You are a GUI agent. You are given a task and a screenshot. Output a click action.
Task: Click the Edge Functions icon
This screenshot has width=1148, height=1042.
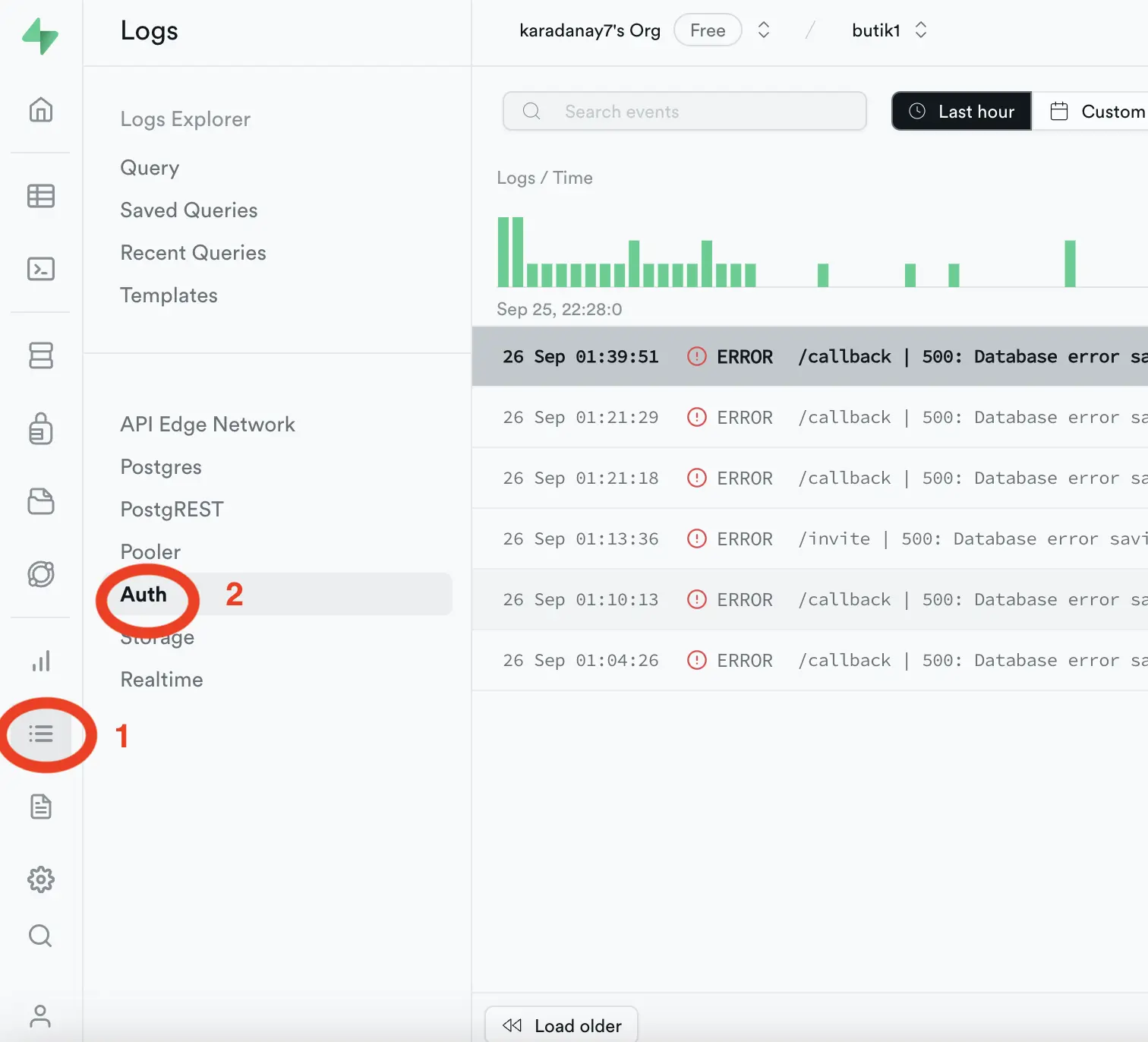click(x=41, y=574)
